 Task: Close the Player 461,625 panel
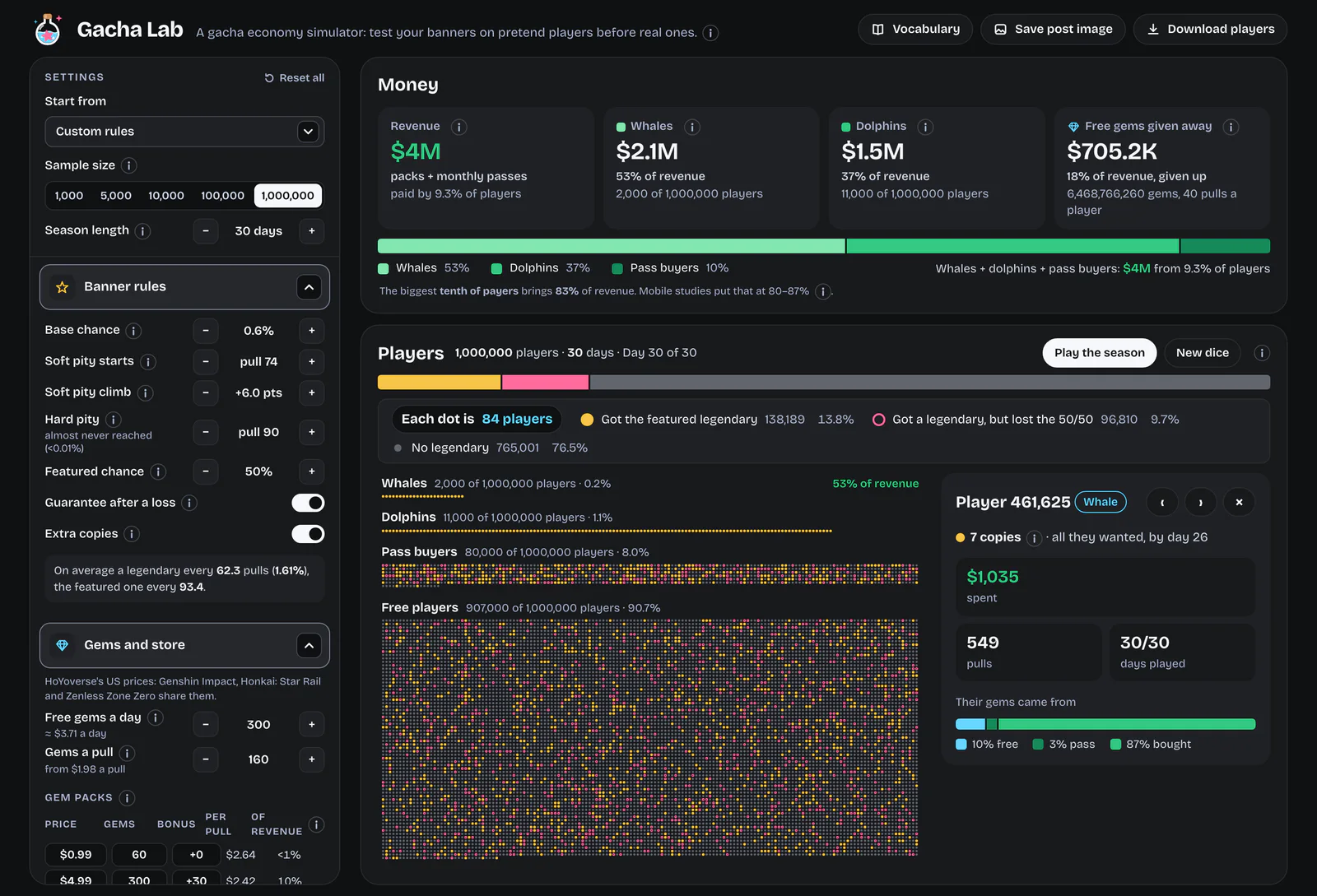pyautogui.click(x=1239, y=502)
